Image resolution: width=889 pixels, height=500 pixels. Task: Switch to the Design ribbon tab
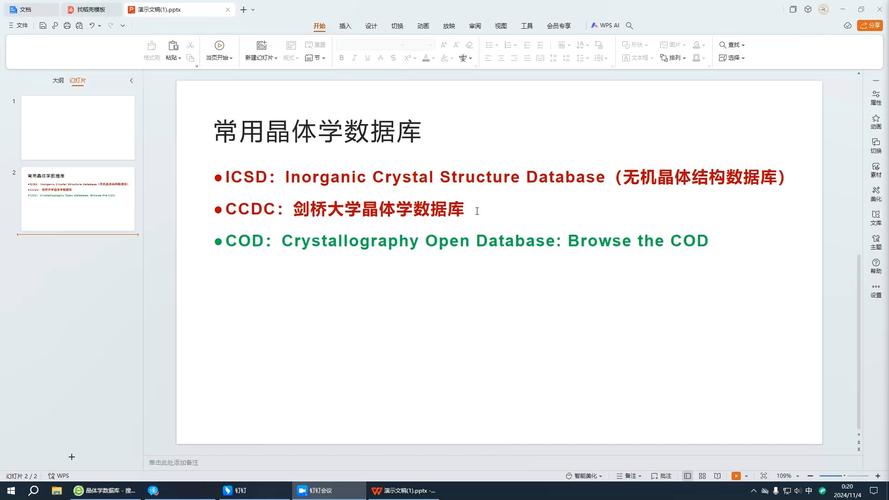click(371, 26)
